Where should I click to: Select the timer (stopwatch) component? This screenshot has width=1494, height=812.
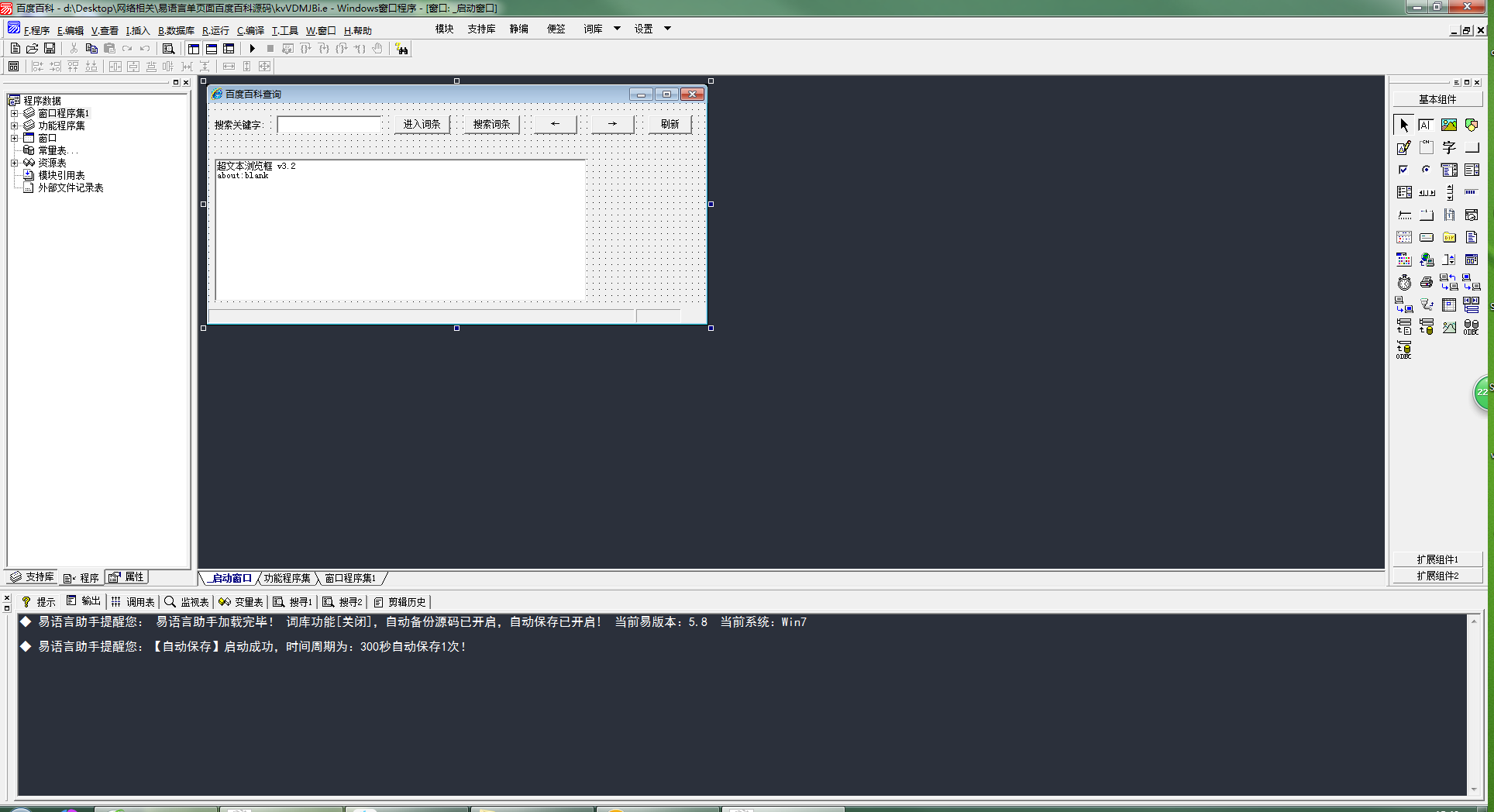click(1404, 283)
